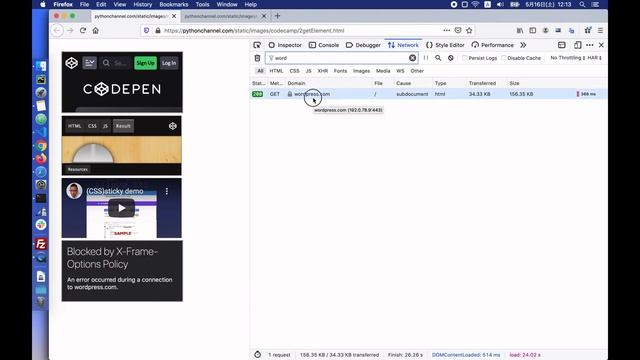Play the (CSS)sticky demo video
Viewport: 640px width, 360px height.
click(121, 208)
